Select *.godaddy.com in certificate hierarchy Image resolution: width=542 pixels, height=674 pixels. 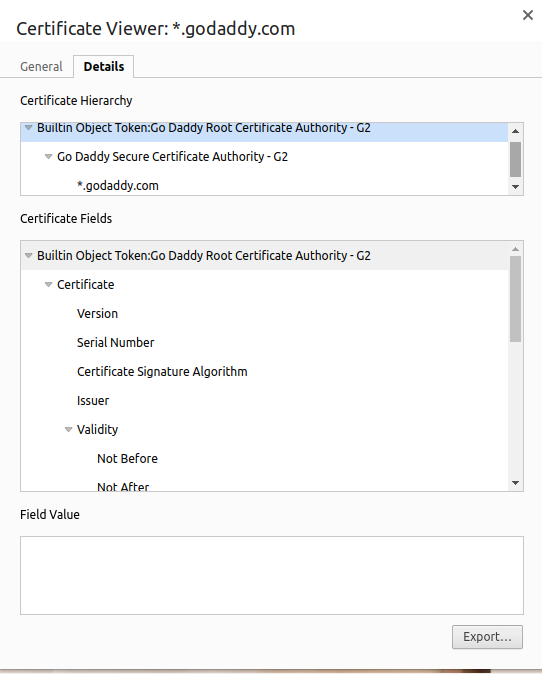point(118,186)
